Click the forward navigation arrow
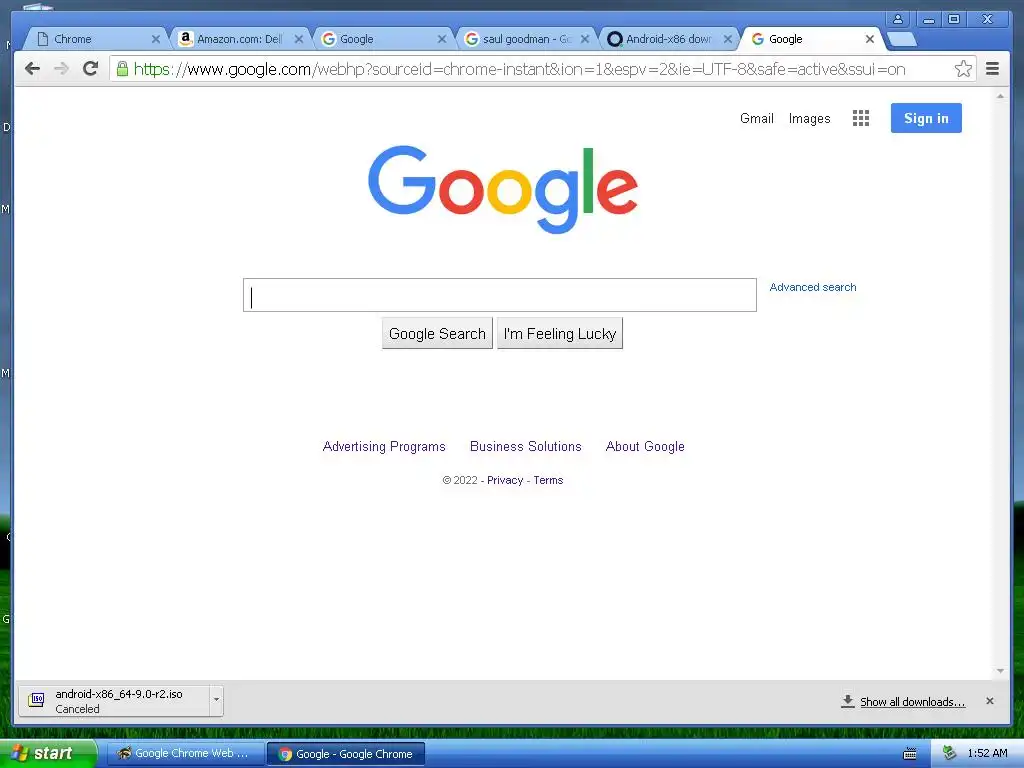1024x768 pixels. (61, 69)
